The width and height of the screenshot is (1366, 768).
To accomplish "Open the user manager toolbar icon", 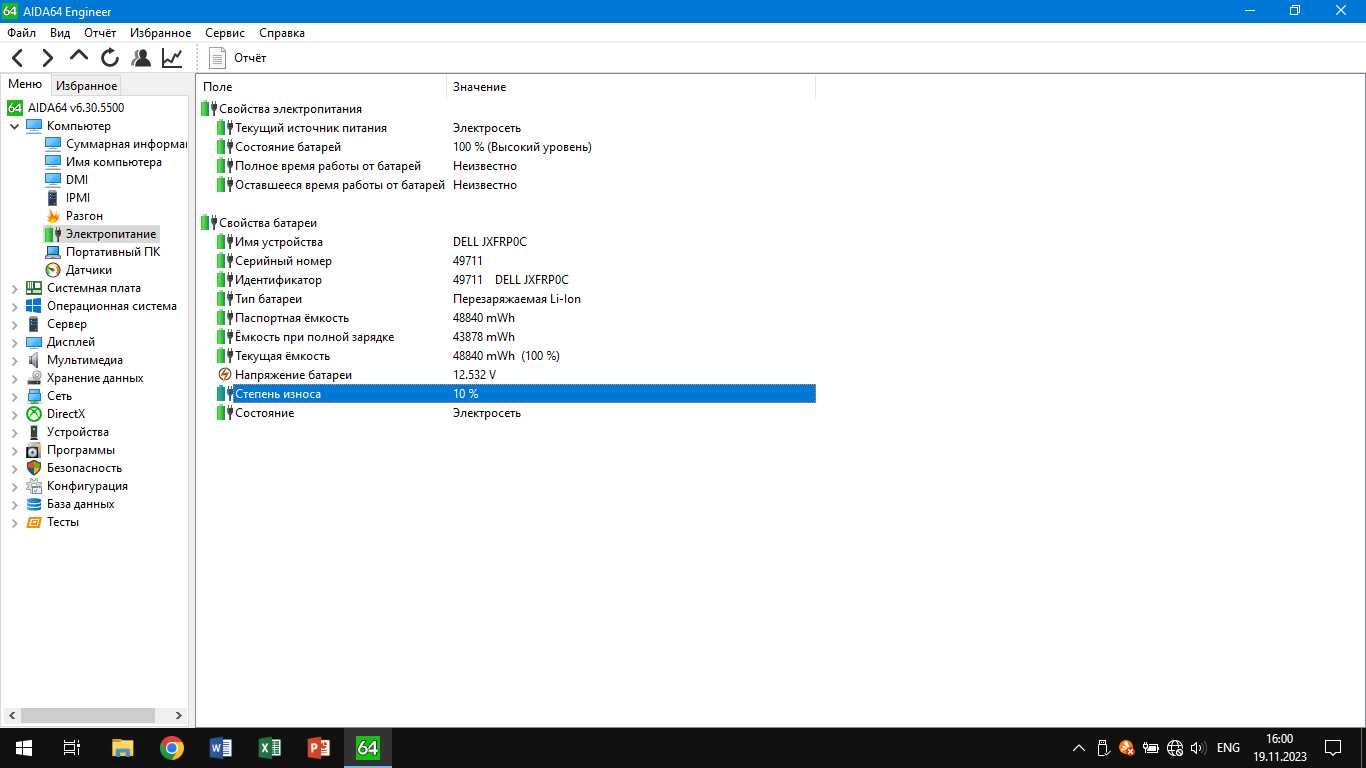I will [141, 58].
